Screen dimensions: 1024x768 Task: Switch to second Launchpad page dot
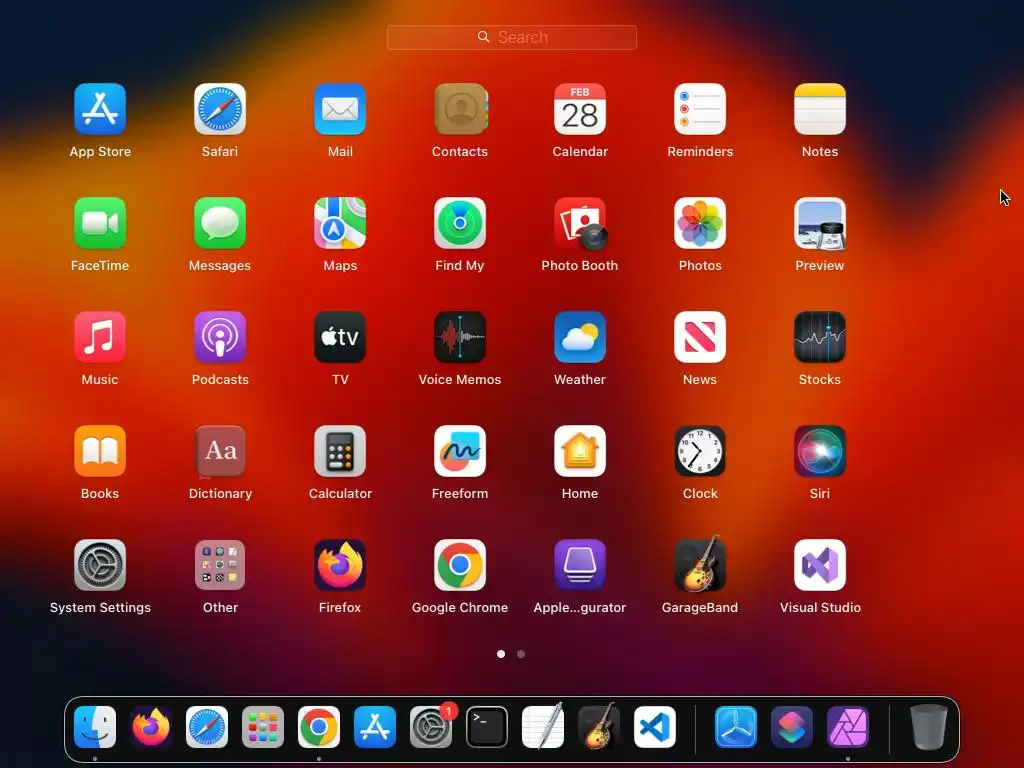click(521, 654)
